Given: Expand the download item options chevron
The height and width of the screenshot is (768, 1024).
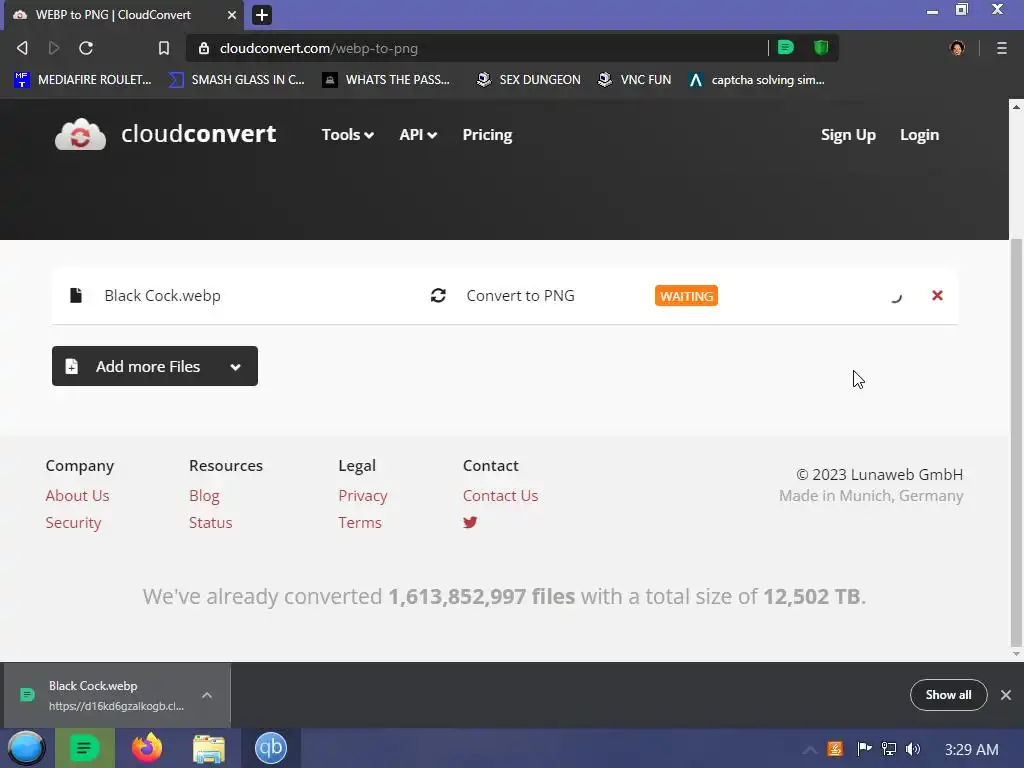Looking at the screenshot, I should point(207,695).
